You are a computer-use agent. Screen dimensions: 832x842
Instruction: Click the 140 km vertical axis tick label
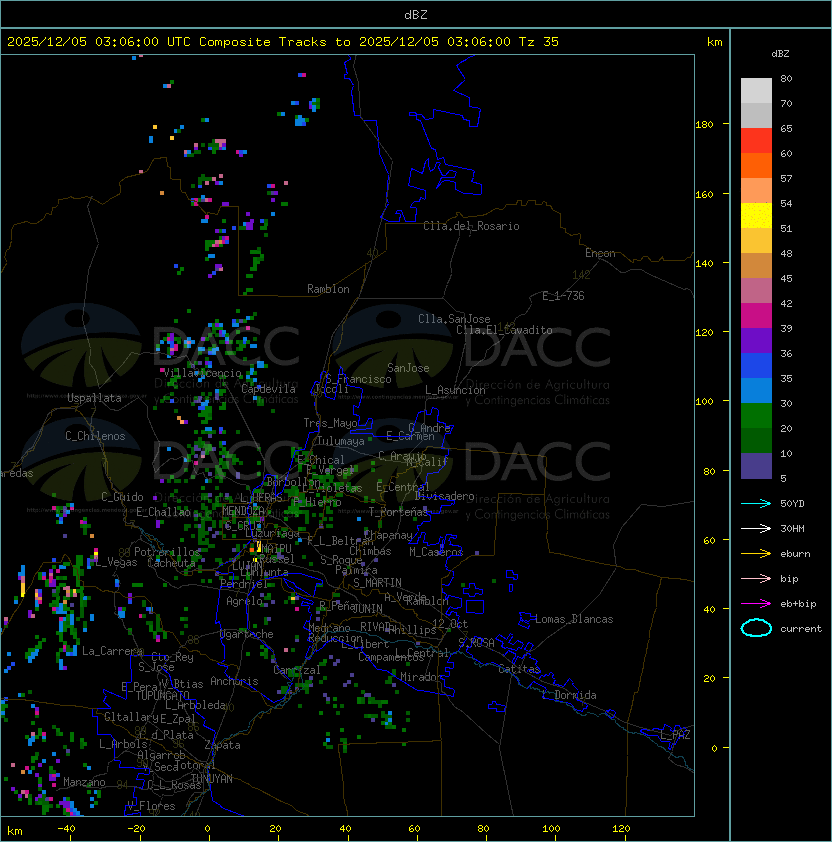(x=704, y=264)
